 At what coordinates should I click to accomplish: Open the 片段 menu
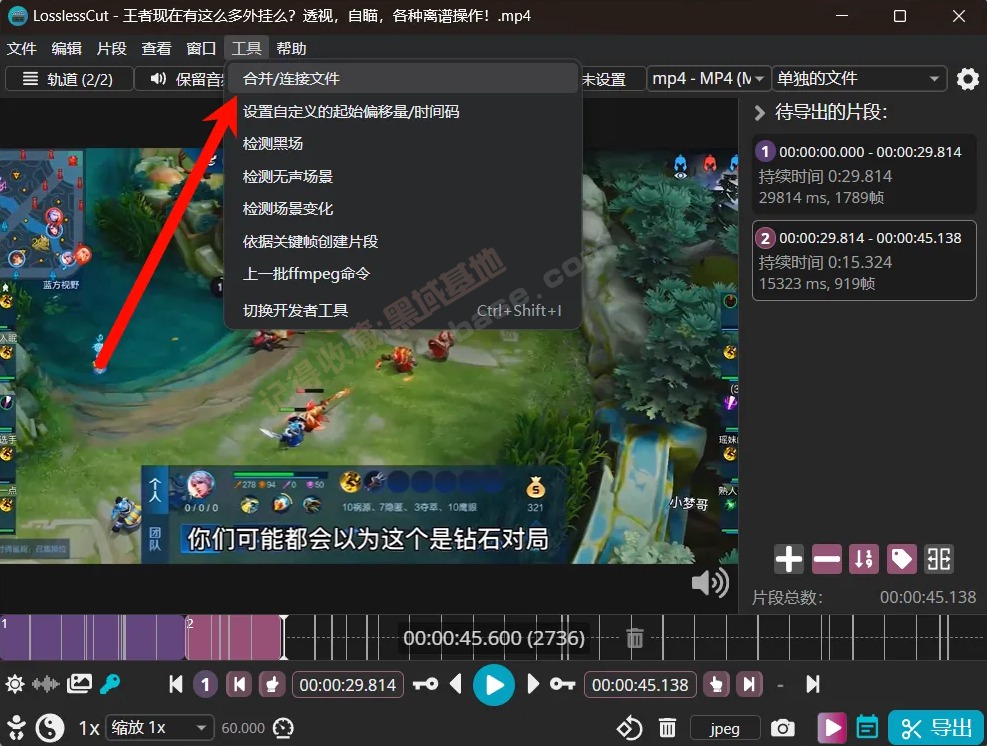(x=111, y=48)
